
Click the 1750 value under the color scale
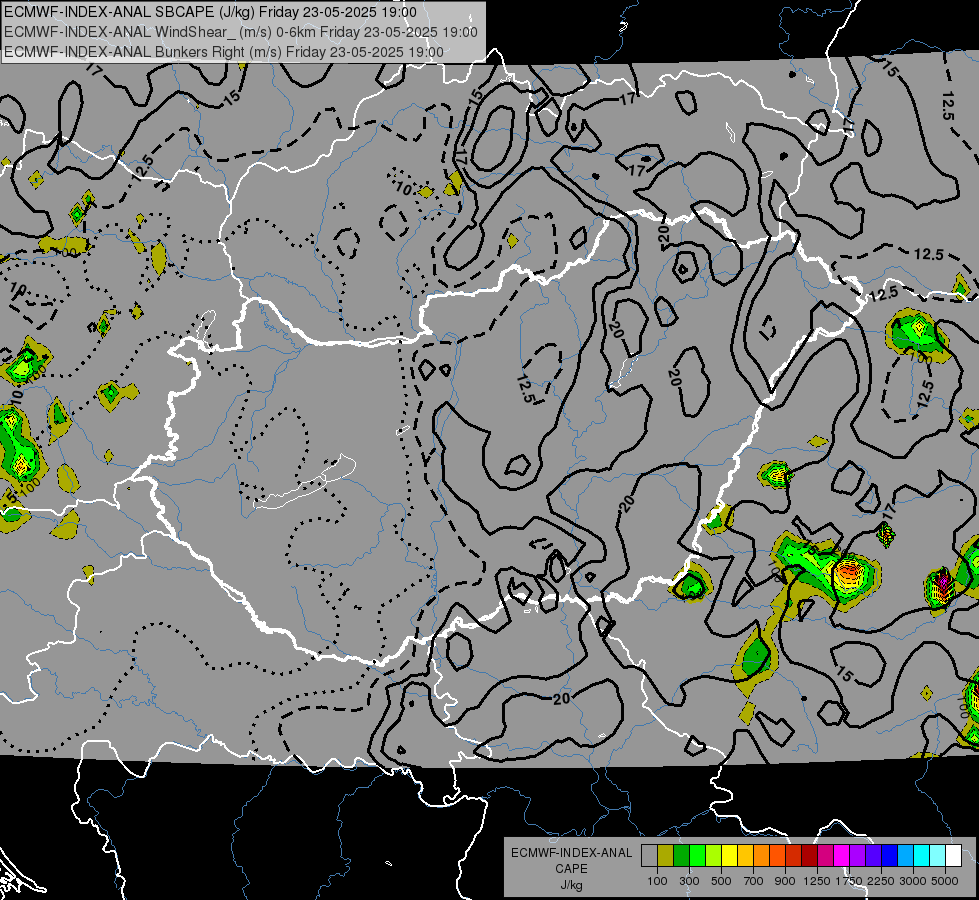click(849, 881)
